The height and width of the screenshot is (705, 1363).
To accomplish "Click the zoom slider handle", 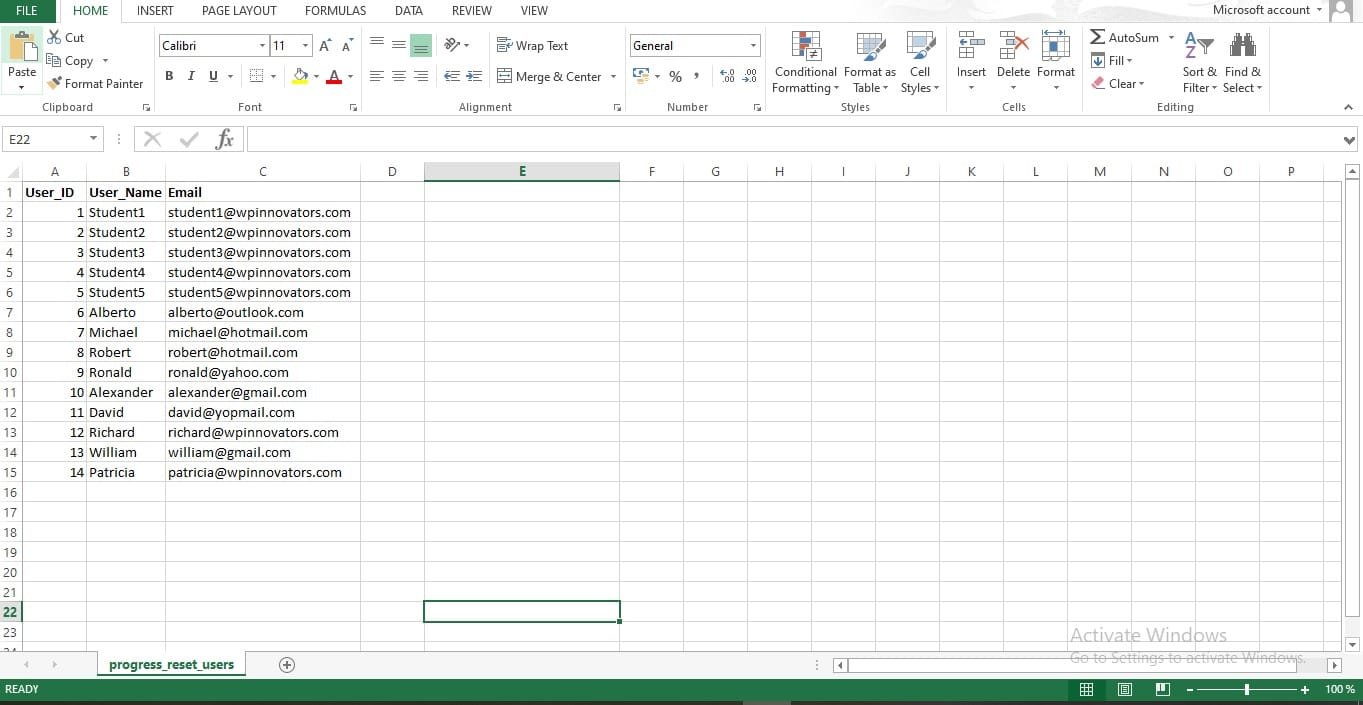I will pyautogui.click(x=1246, y=689).
